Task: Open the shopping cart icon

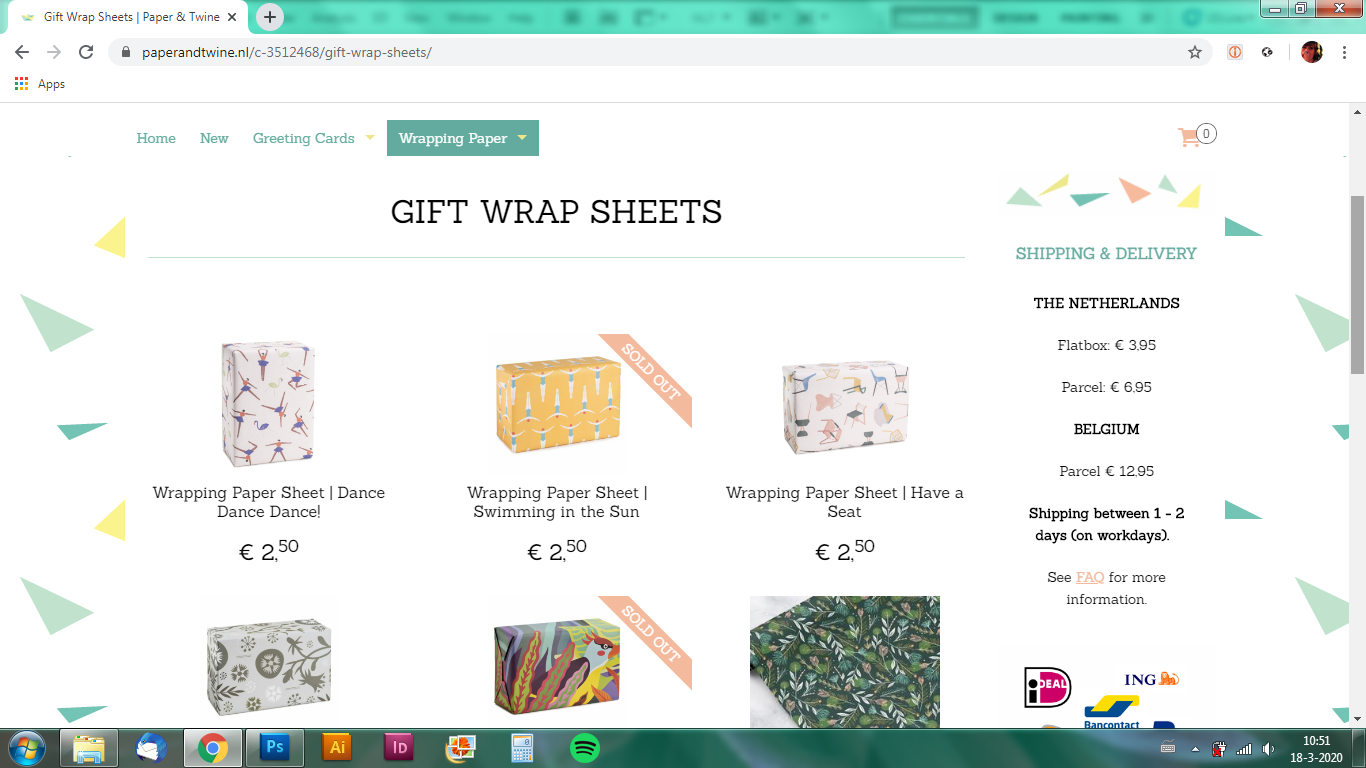Action: click(1190, 138)
